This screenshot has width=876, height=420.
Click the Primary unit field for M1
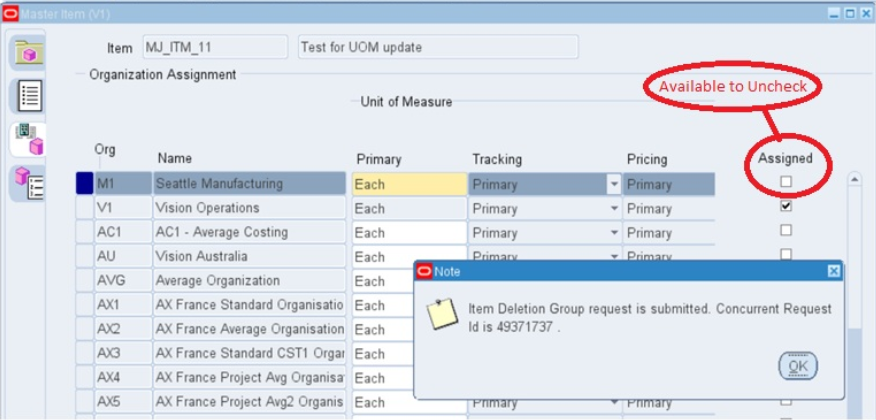pos(408,185)
